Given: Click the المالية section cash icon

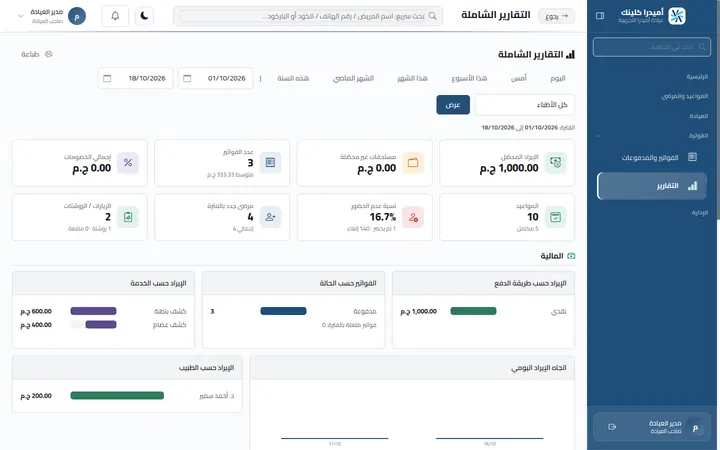Looking at the screenshot, I should pos(571,256).
